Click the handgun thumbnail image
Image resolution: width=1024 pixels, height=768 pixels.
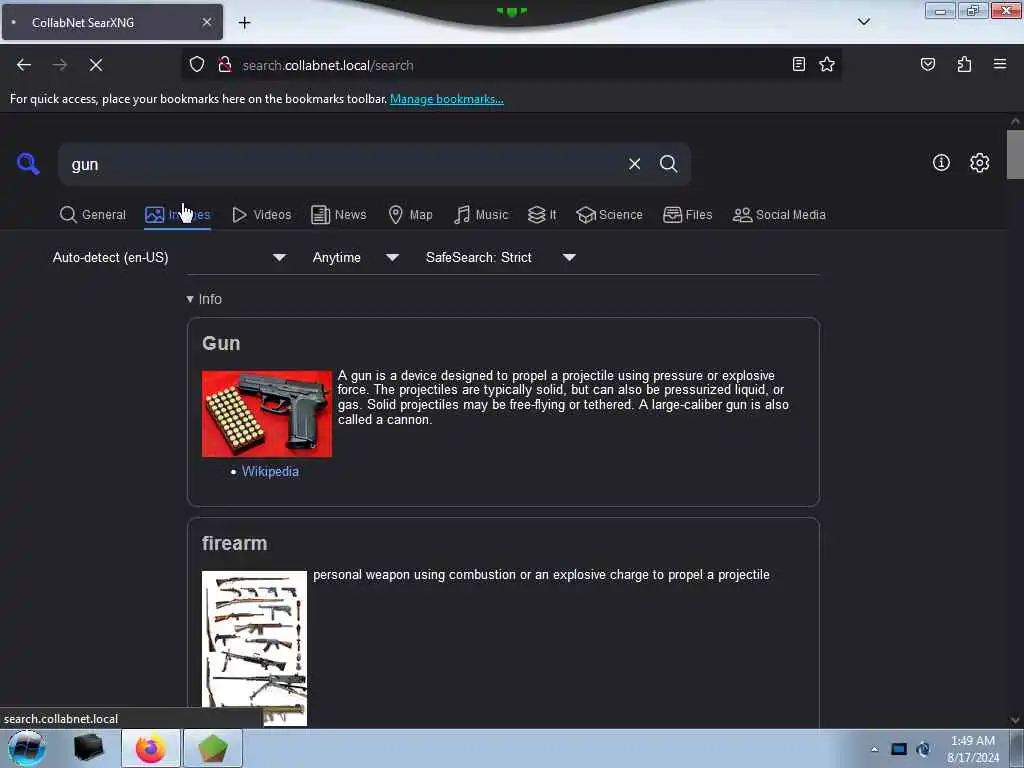[x=266, y=414]
